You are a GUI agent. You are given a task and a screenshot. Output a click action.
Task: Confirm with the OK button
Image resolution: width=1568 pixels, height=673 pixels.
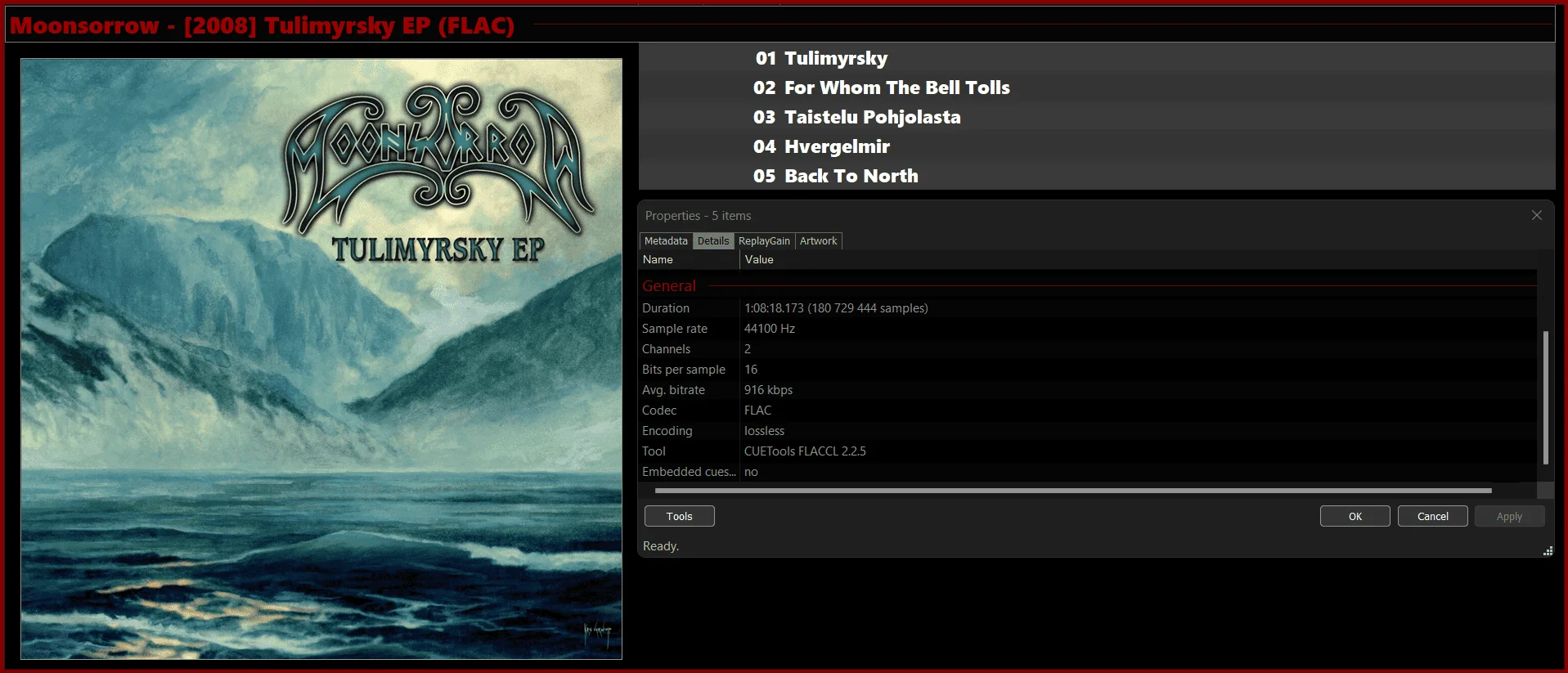click(x=1355, y=516)
